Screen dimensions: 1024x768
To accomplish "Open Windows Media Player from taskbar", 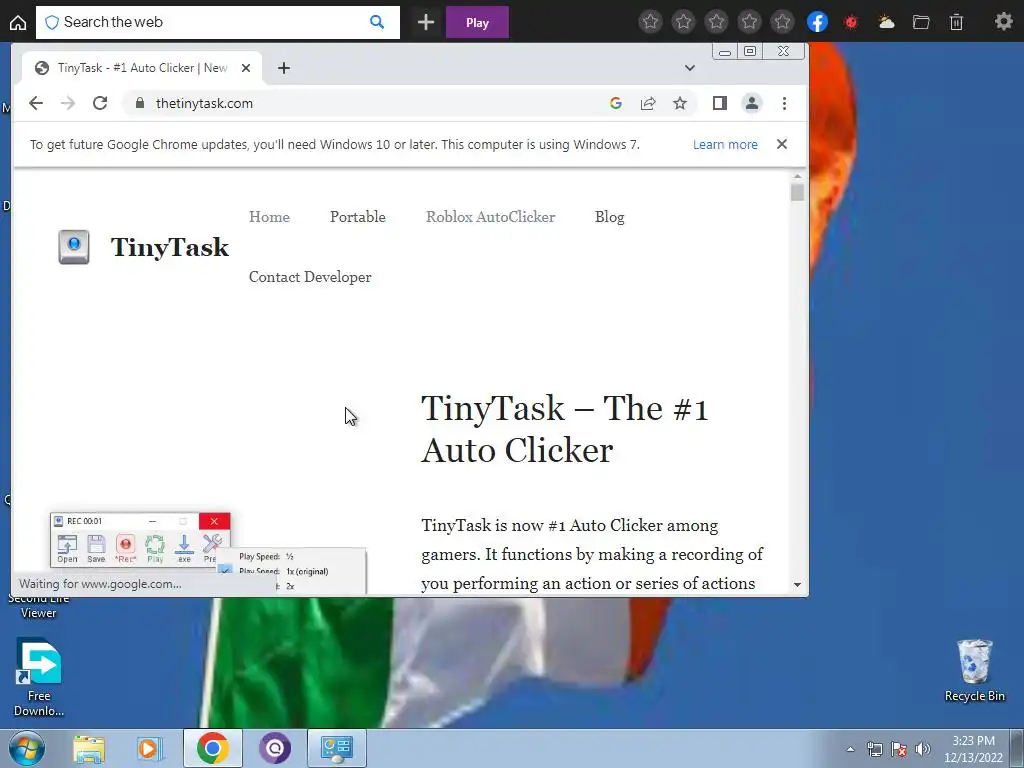I will pos(149,748).
